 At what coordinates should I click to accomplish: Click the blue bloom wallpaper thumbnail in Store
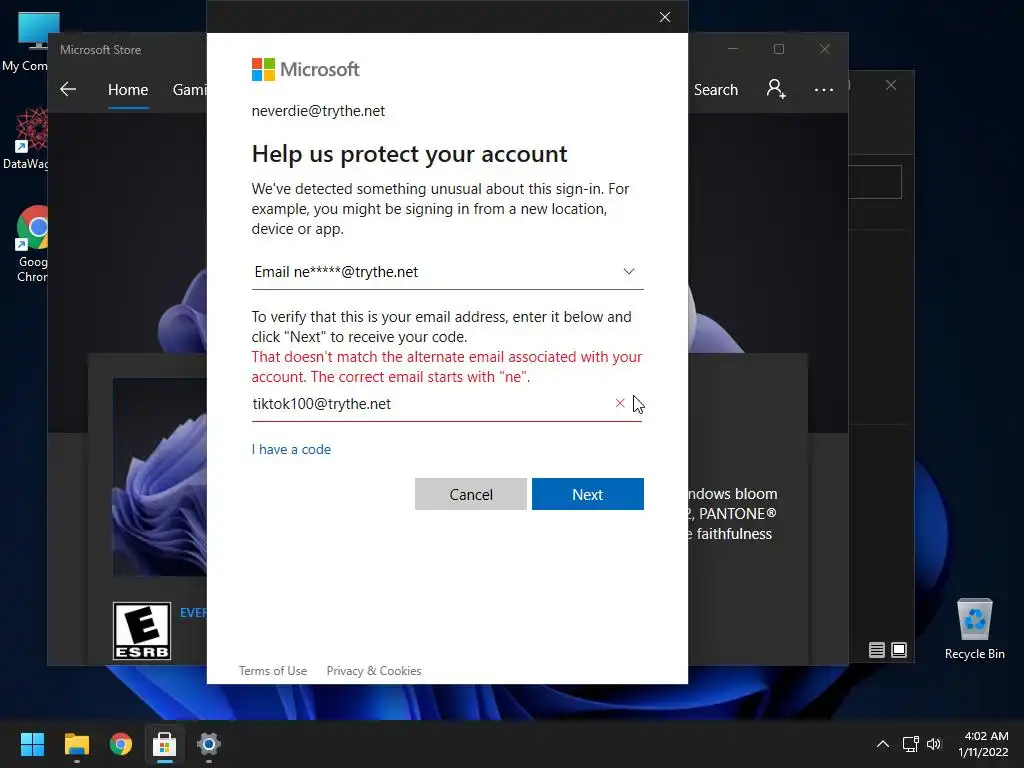tap(159, 477)
